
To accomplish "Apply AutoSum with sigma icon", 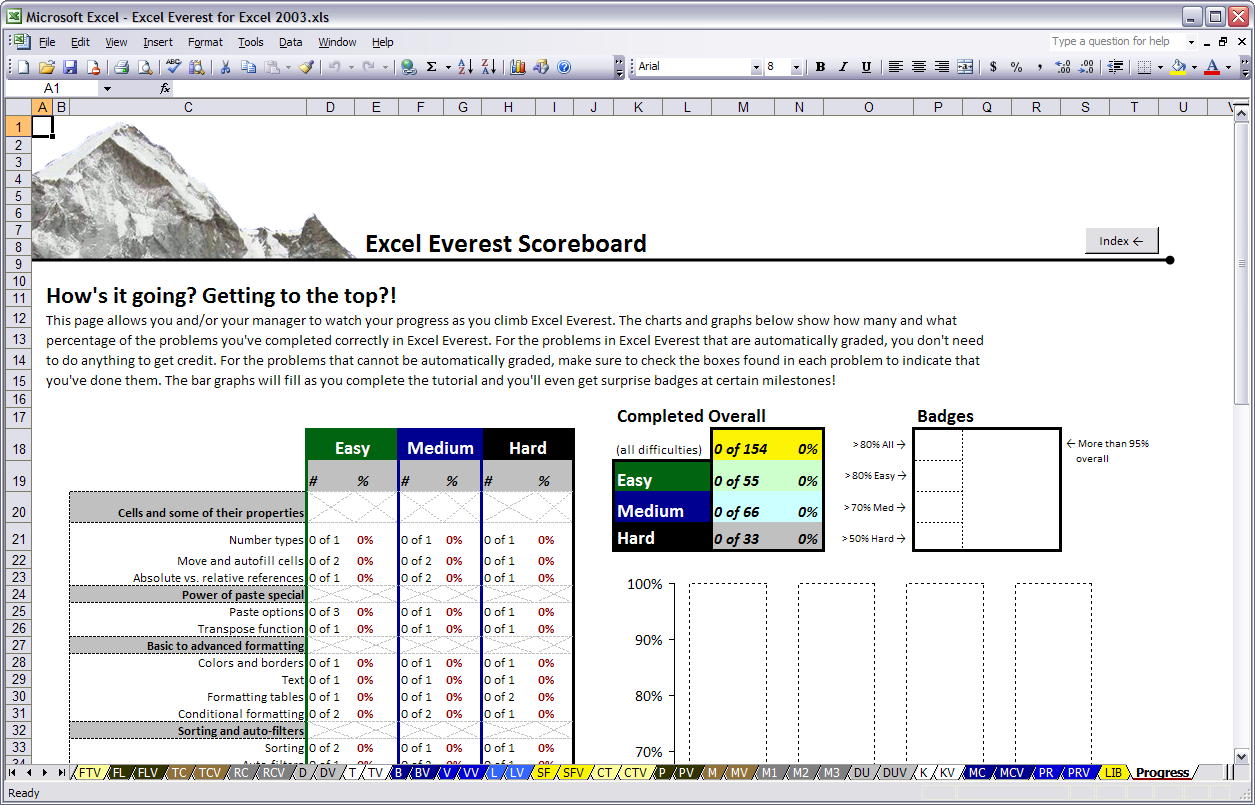I will click(432, 67).
